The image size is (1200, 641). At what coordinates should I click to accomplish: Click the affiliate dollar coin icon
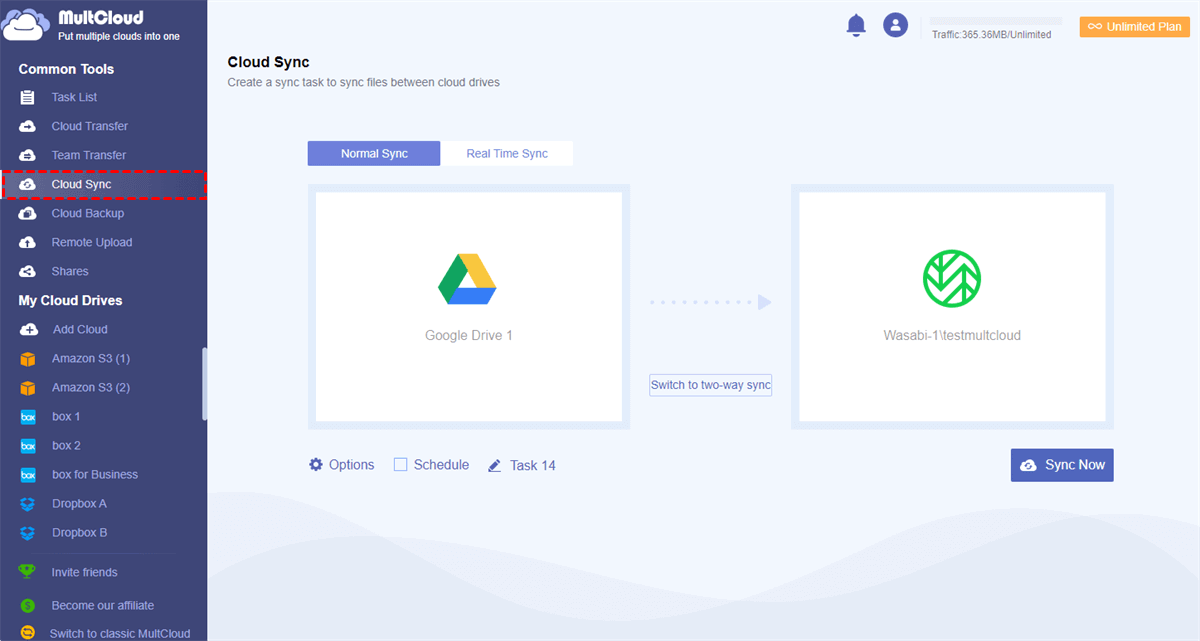pos(28,605)
